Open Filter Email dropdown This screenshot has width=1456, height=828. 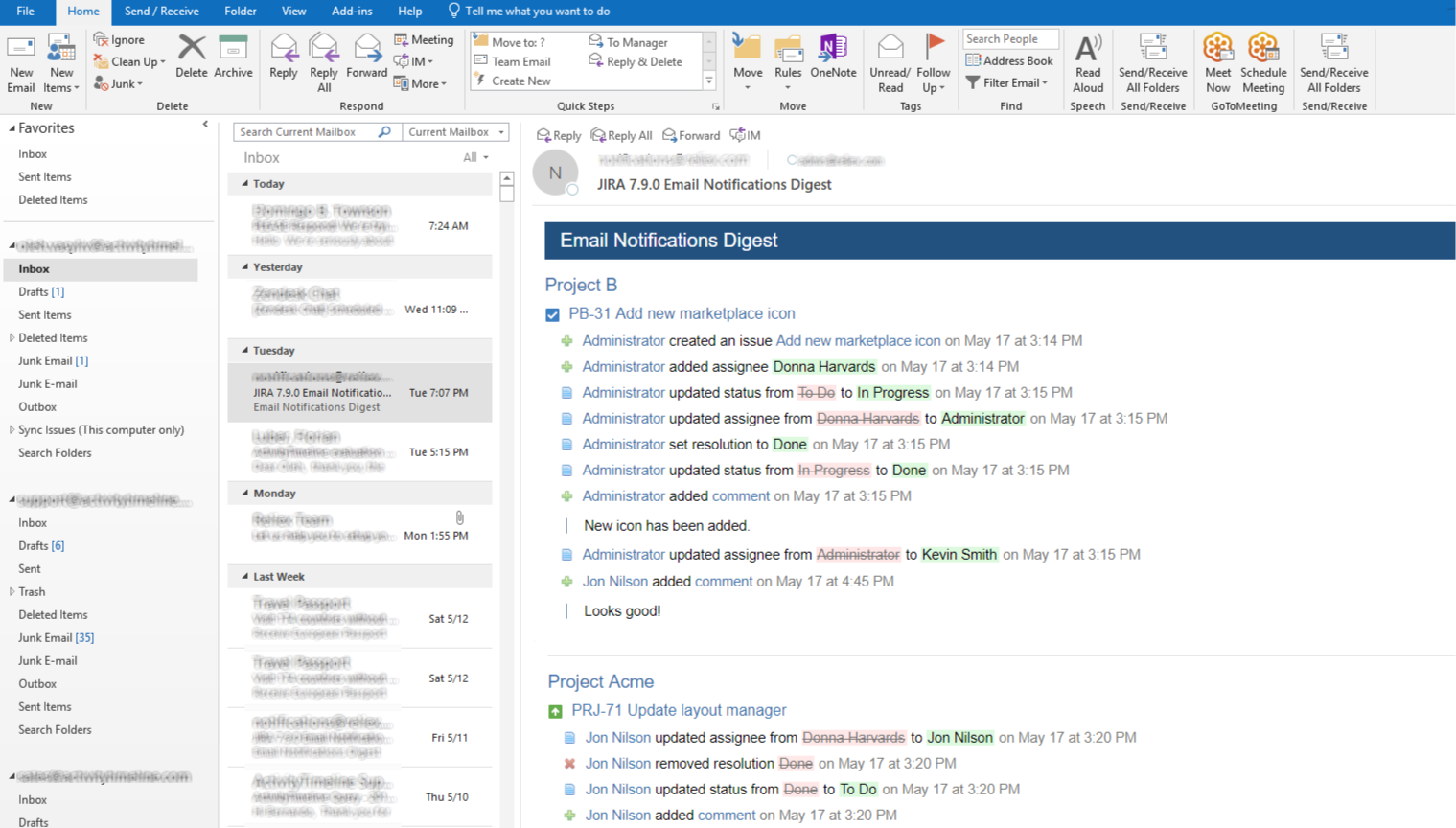1006,82
